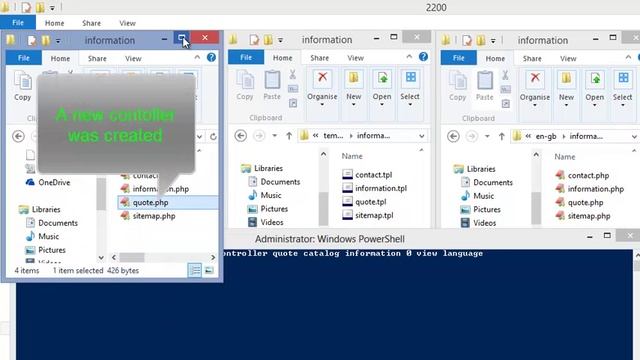Click en-gb breadcrumb in right window address bar
Viewport: 640px width, 360px height.
(x=546, y=136)
